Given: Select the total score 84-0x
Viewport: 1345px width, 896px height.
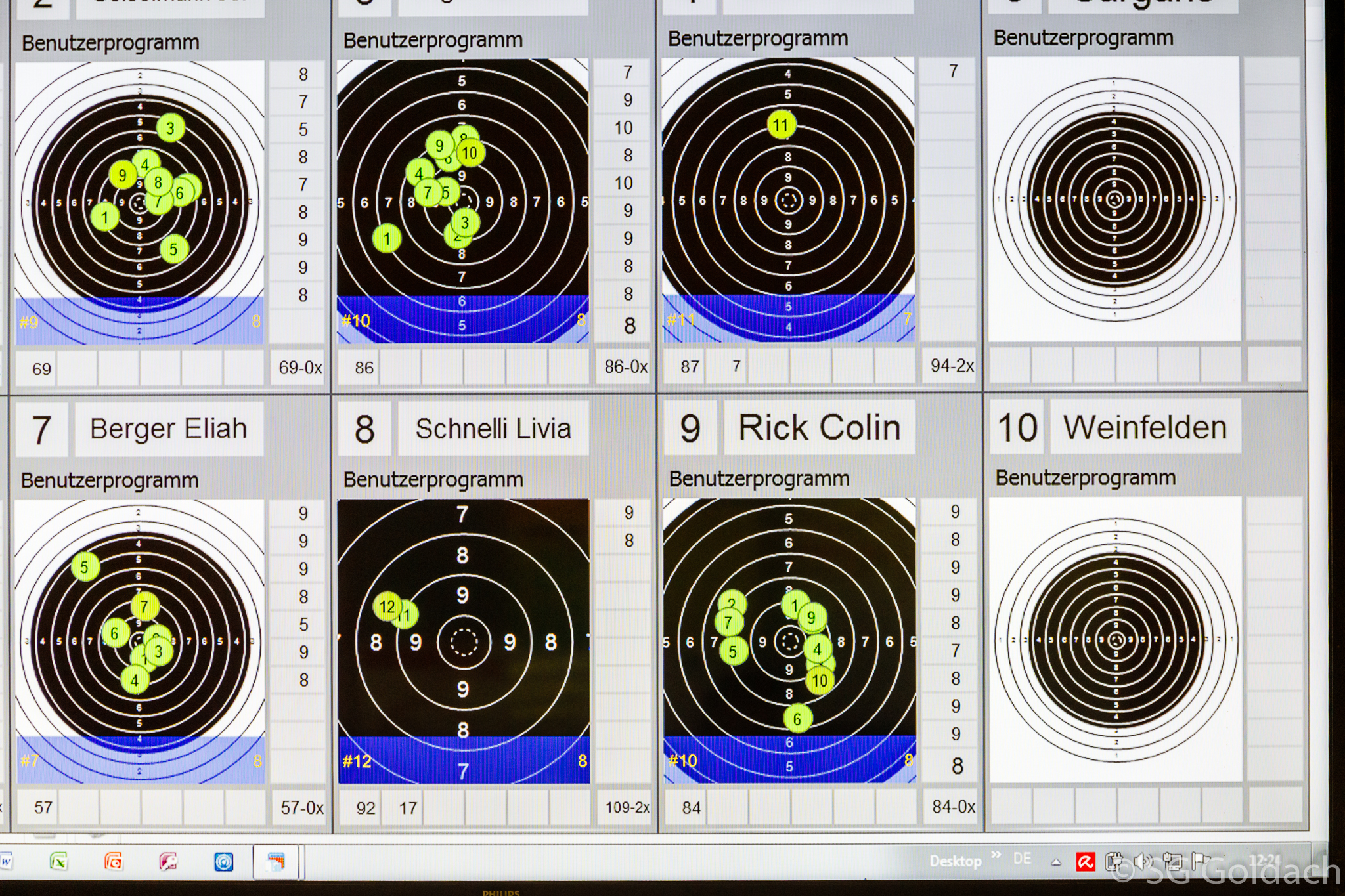Looking at the screenshot, I should point(954,806).
